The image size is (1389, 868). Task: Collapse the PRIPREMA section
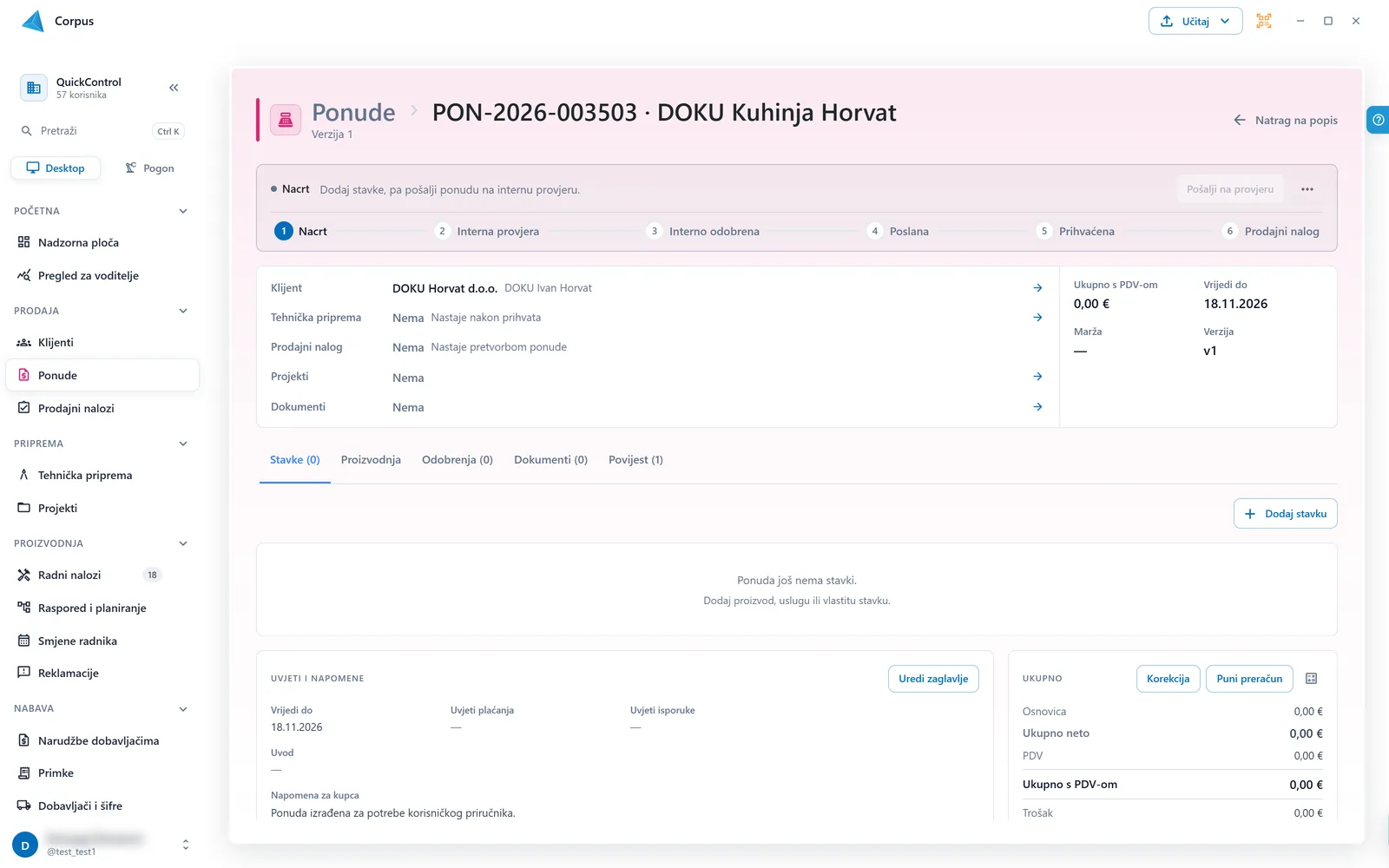coord(183,444)
